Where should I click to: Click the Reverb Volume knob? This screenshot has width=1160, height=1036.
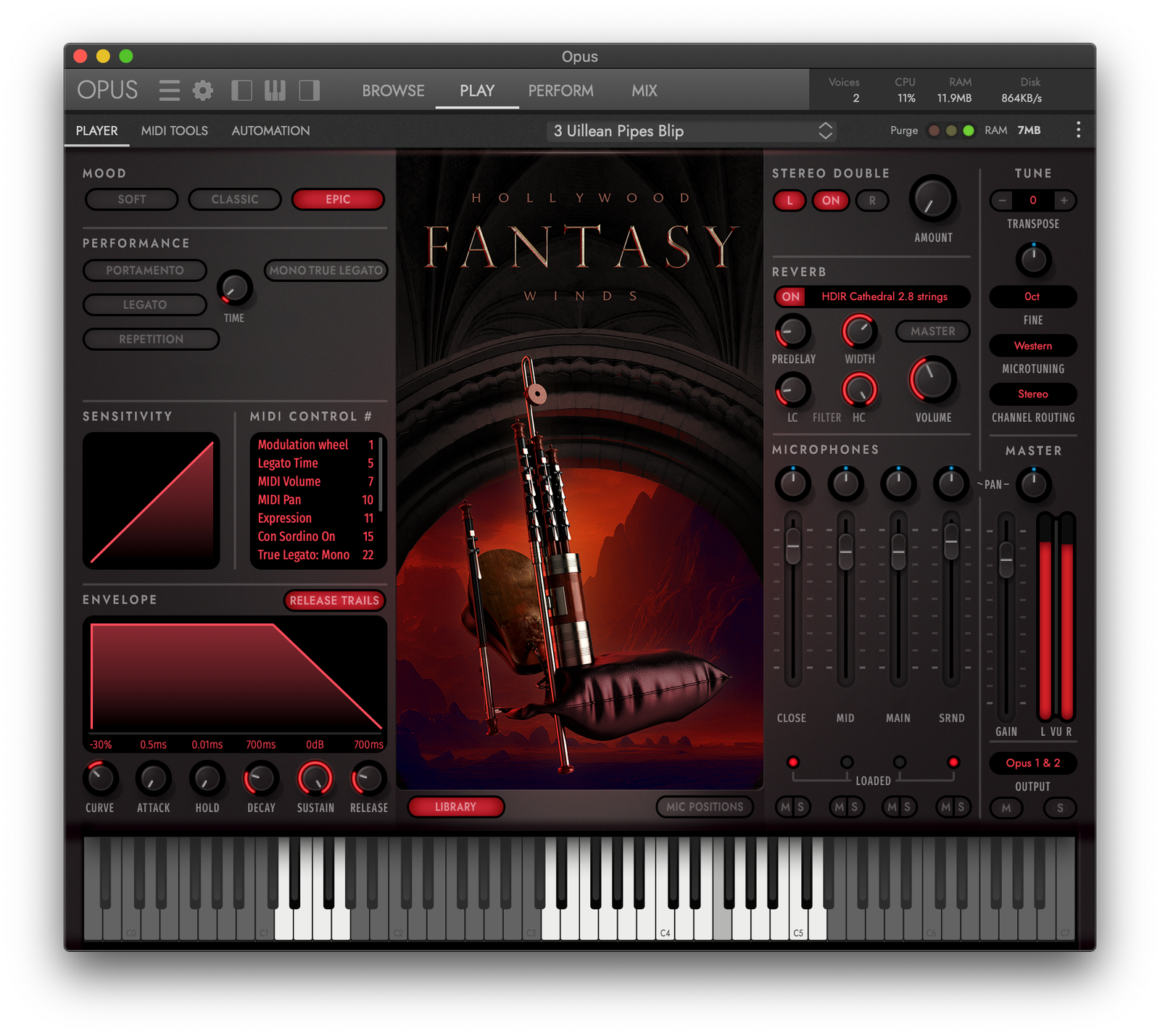coord(933,379)
